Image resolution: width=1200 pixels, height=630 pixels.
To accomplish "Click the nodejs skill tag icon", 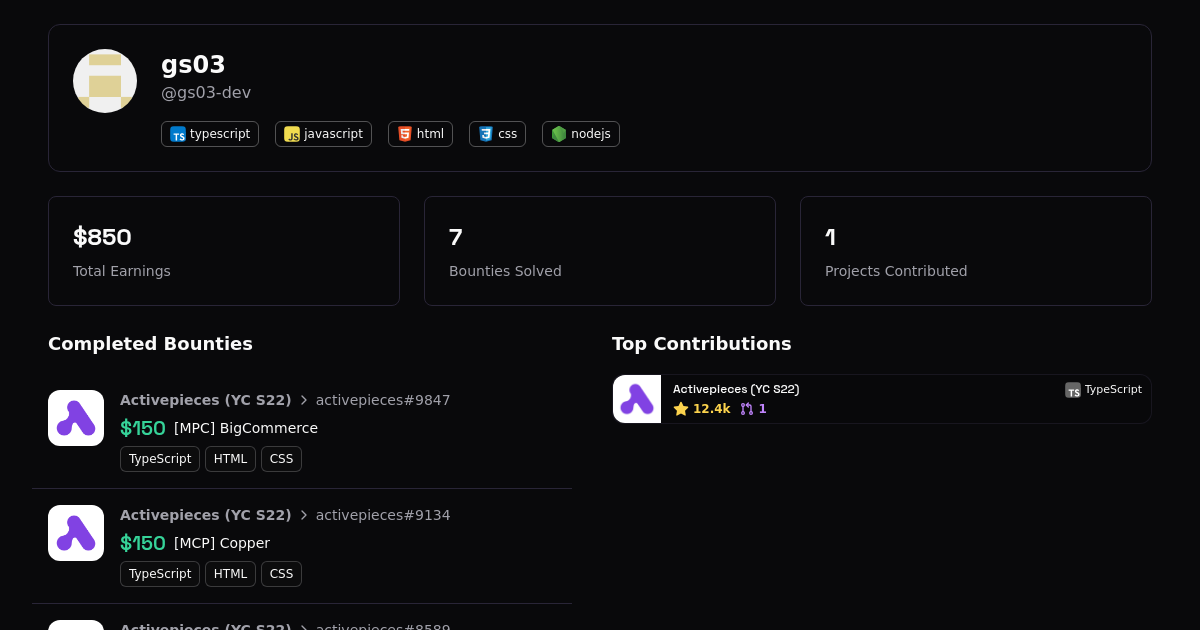I will (x=559, y=134).
